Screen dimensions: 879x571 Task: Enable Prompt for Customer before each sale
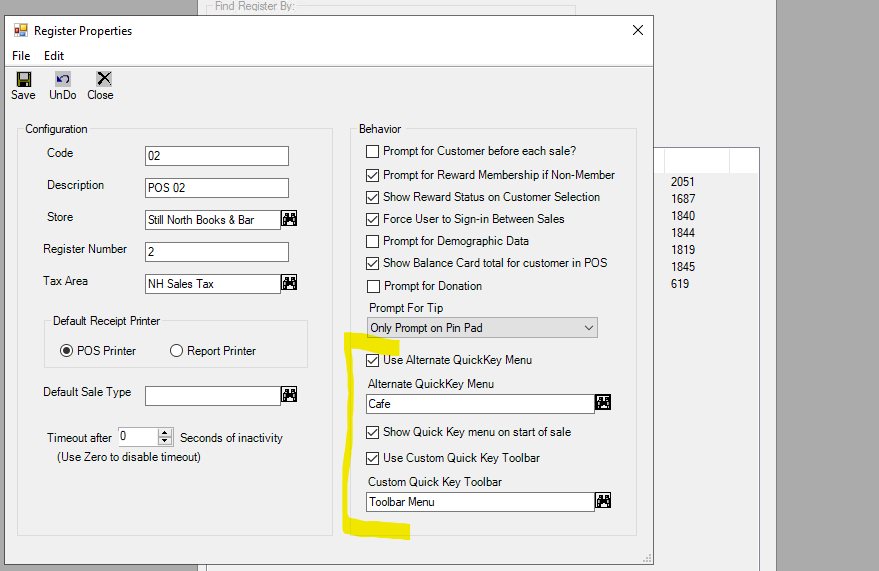click(x=372, y=151)
